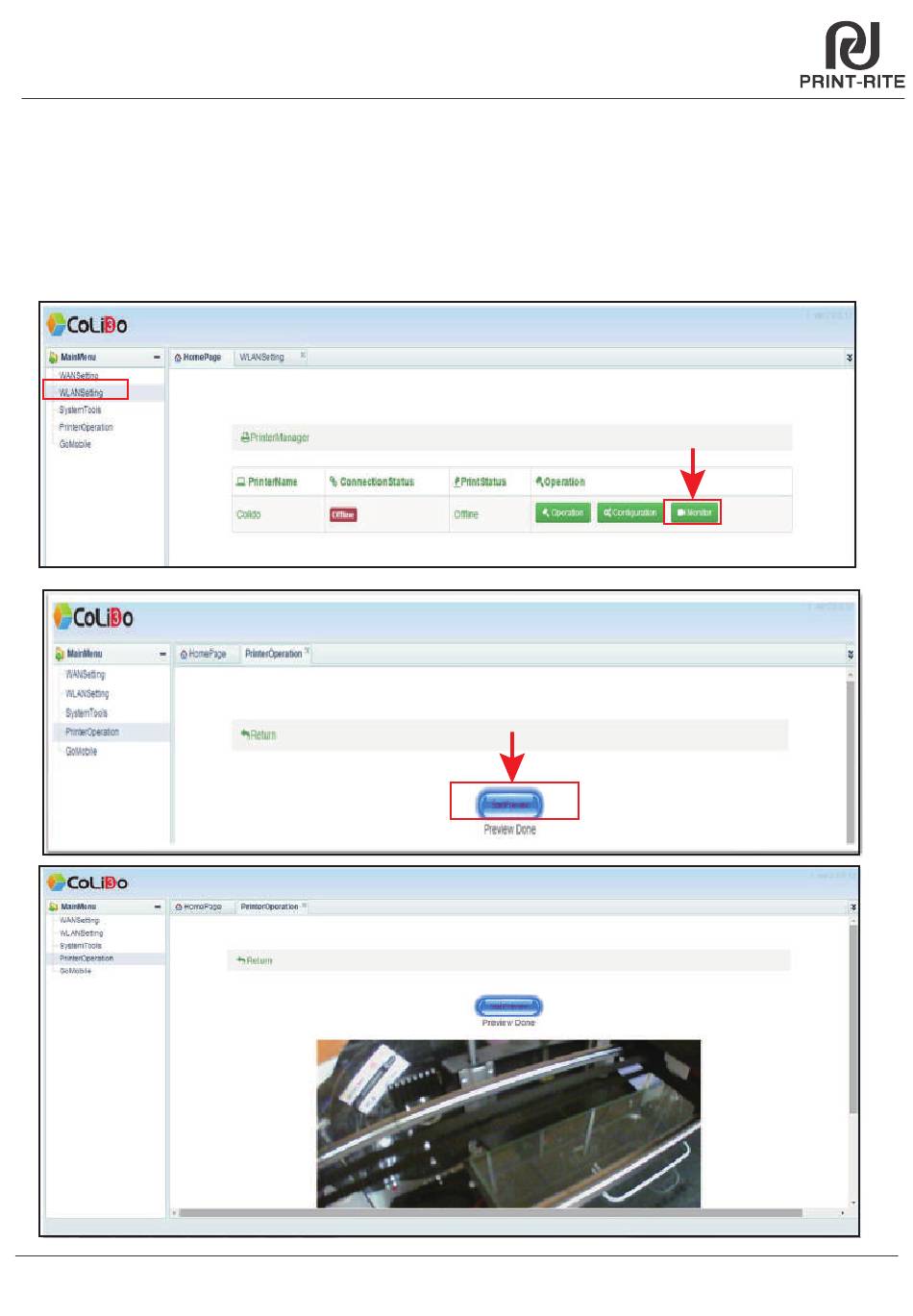Click the PRINT-RITE logo
The image size is (913, 1316).
pos(852,54)
